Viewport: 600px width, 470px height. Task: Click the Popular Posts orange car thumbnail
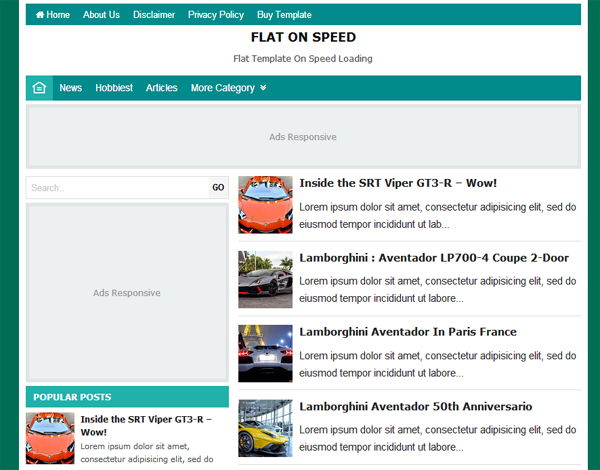coord(50,438)
